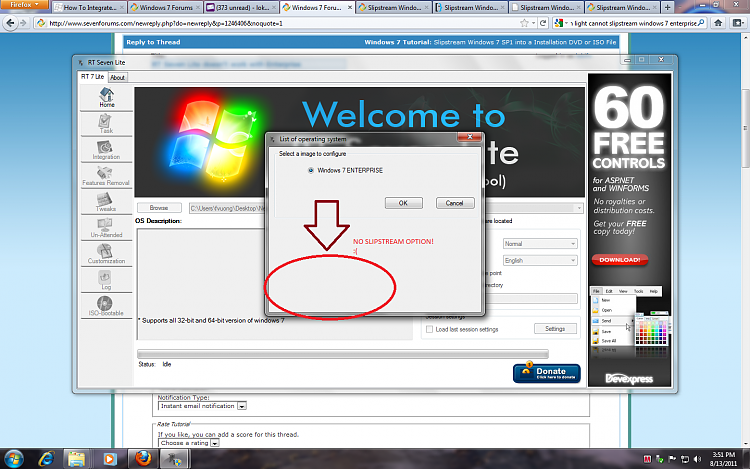Confirm with the OK button
This screenshot has height=469, width=750.
pyautogui.click(x=403, y=203)
